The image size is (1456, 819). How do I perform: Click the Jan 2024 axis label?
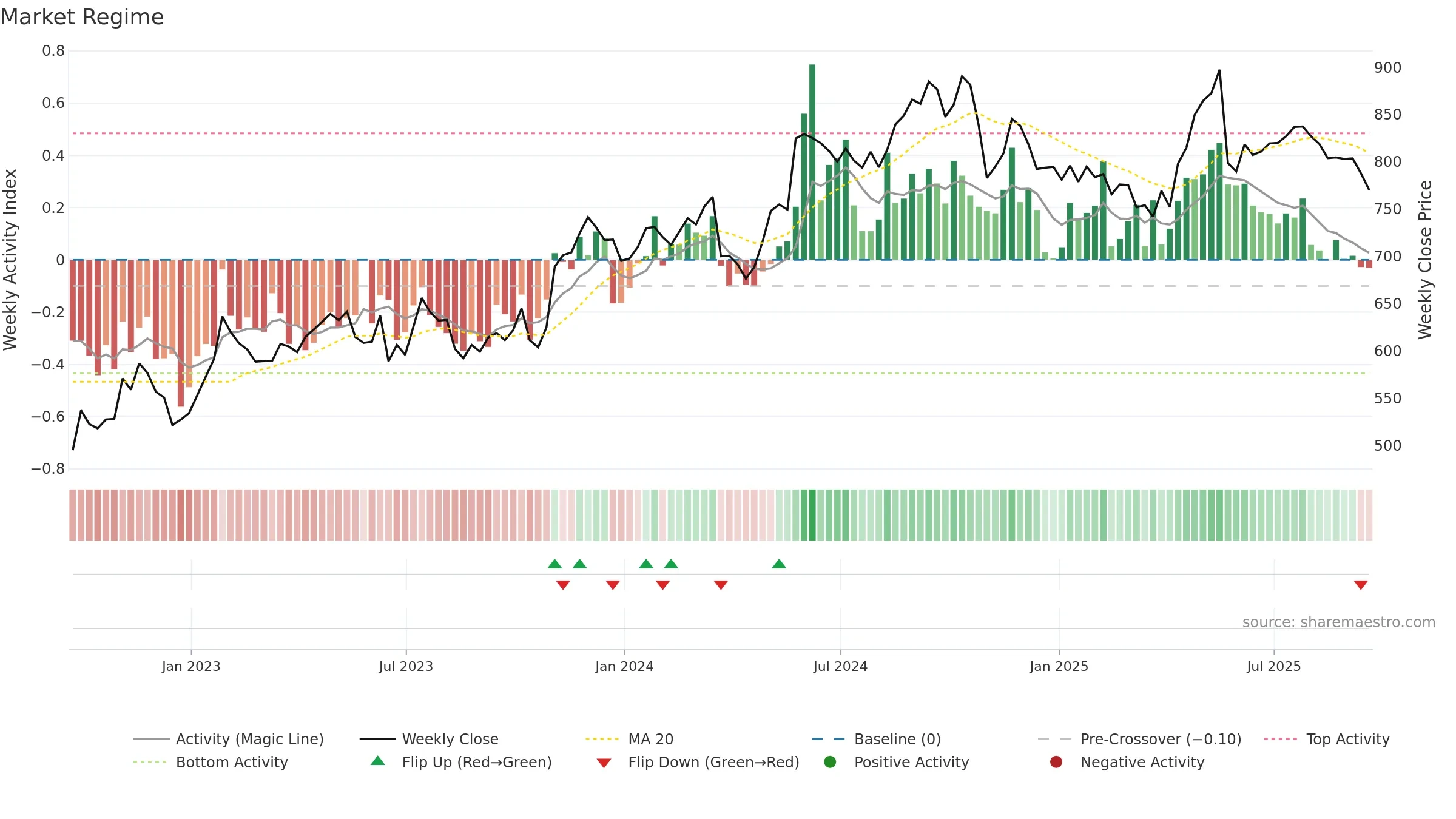[624, 666]
